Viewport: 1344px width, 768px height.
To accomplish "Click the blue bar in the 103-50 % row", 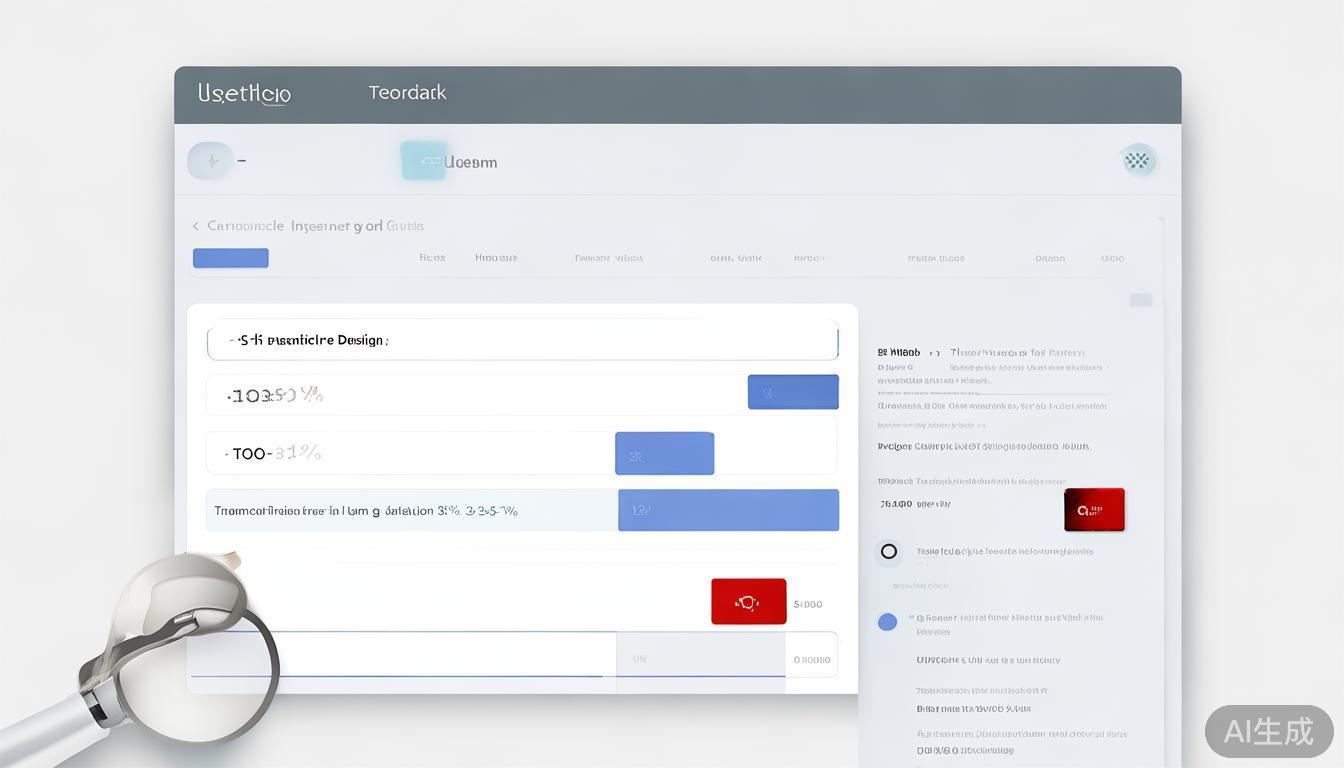I will click(x=793, y=392).
